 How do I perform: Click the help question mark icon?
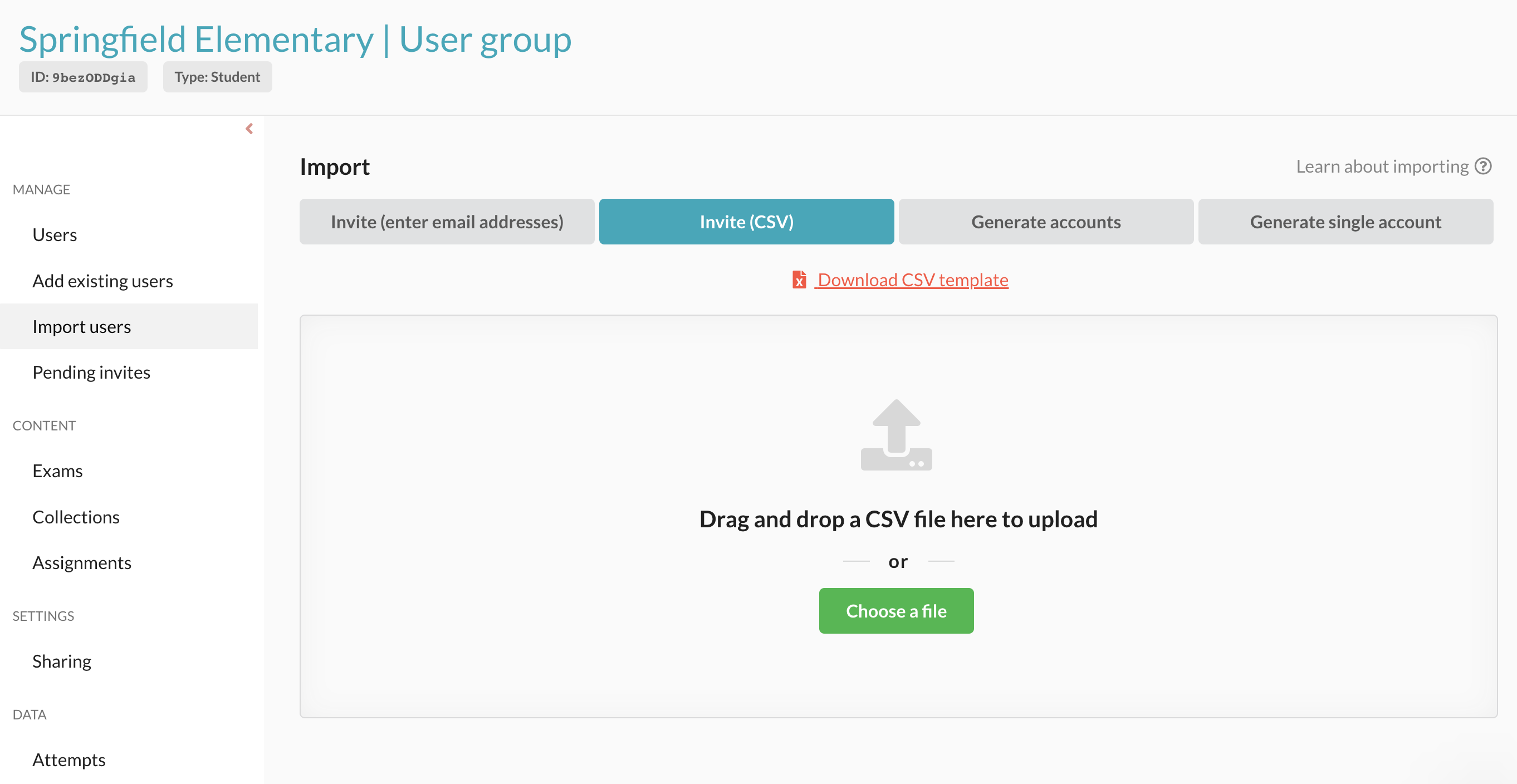[1483, 166]
